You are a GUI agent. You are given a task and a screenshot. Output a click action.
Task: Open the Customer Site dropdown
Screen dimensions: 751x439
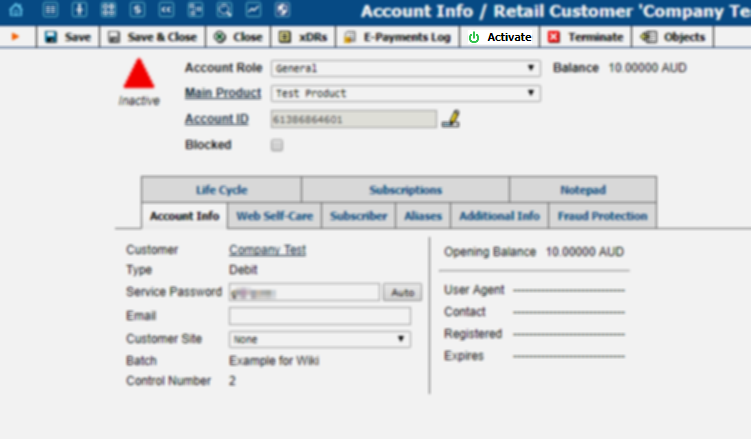[319, 339]
